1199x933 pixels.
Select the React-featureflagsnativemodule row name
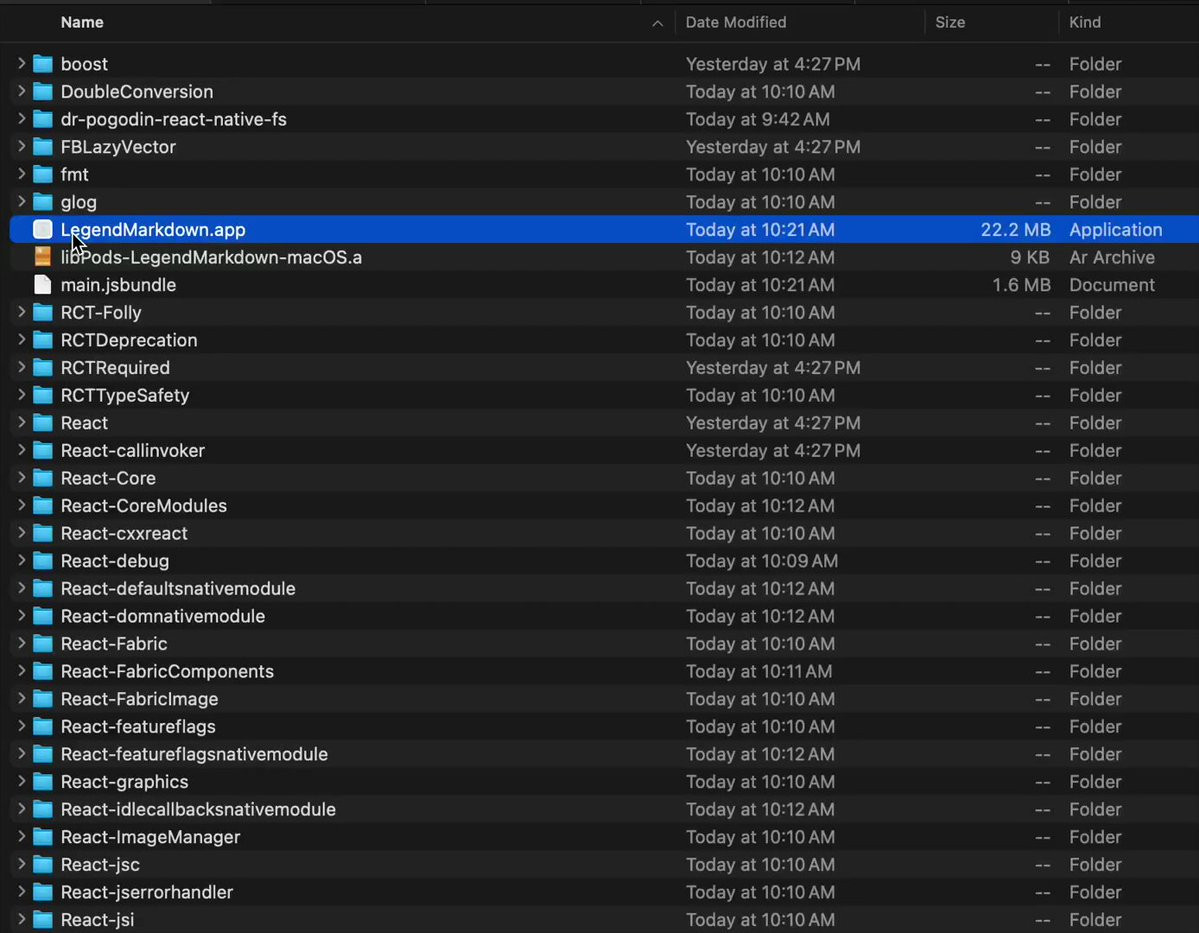[194, 754]
